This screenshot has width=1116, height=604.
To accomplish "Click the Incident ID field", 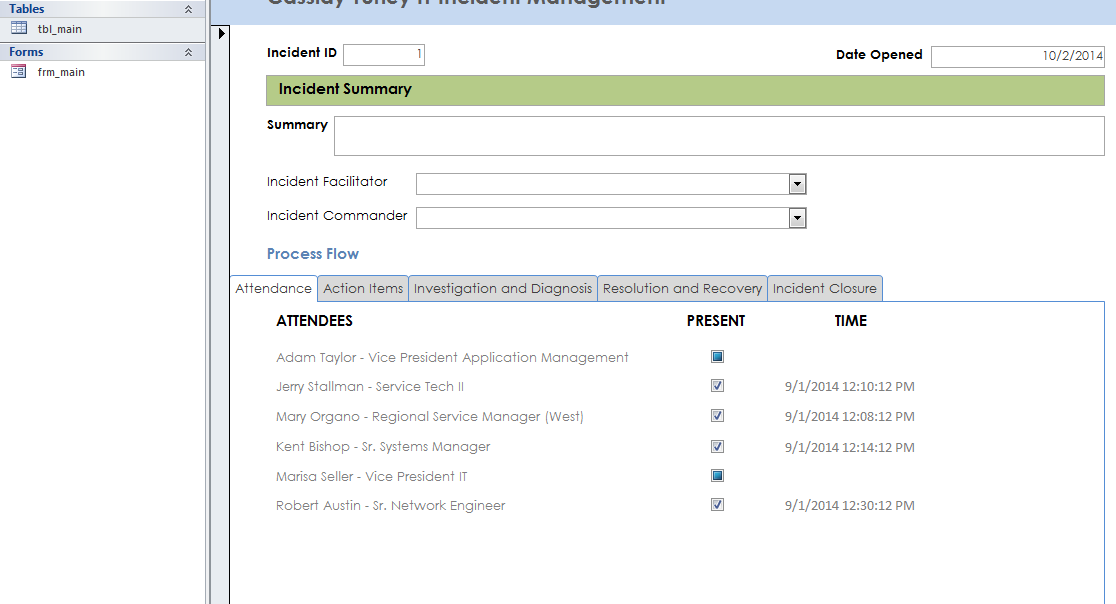I will [x=383, y=54].
